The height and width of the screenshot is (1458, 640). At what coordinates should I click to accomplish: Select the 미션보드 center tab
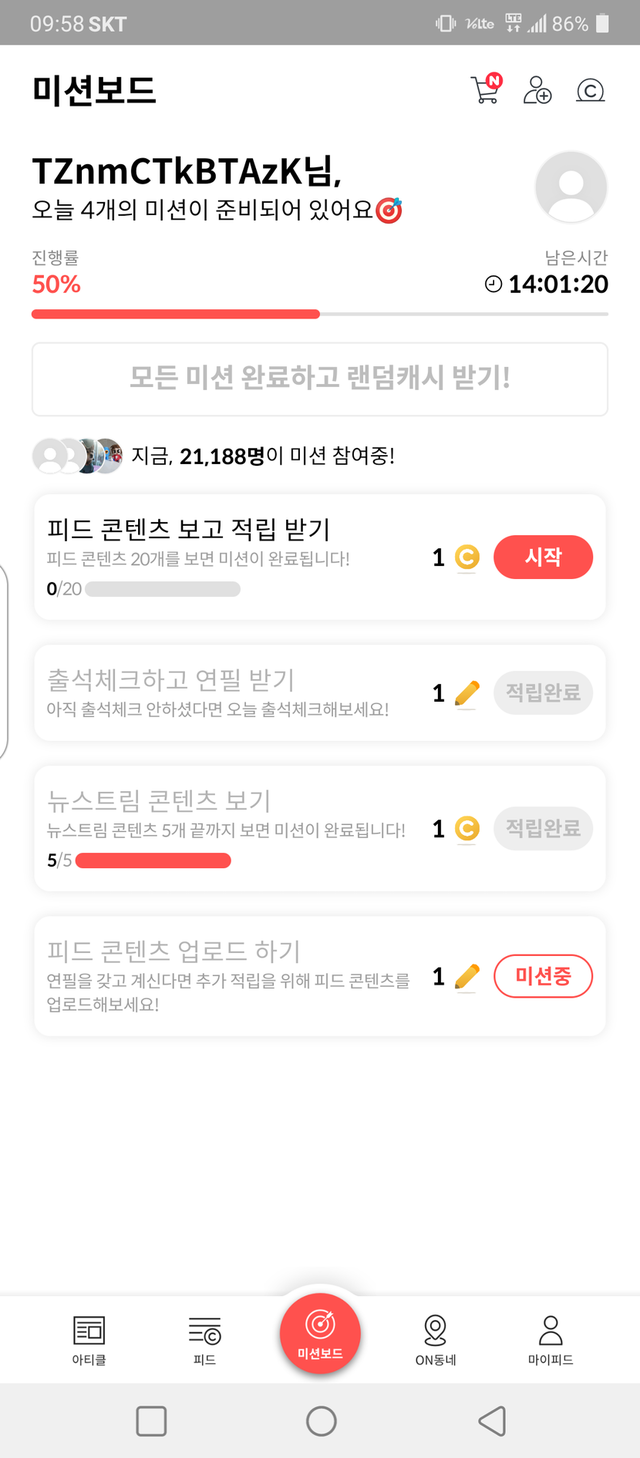[x=320, y=1332]
